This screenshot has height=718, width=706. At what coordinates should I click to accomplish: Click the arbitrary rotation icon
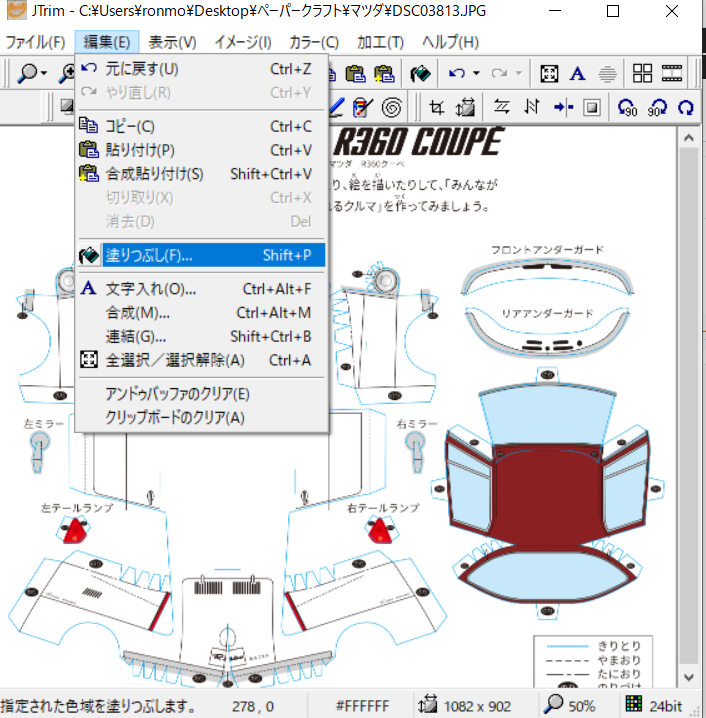pos(685,108)
